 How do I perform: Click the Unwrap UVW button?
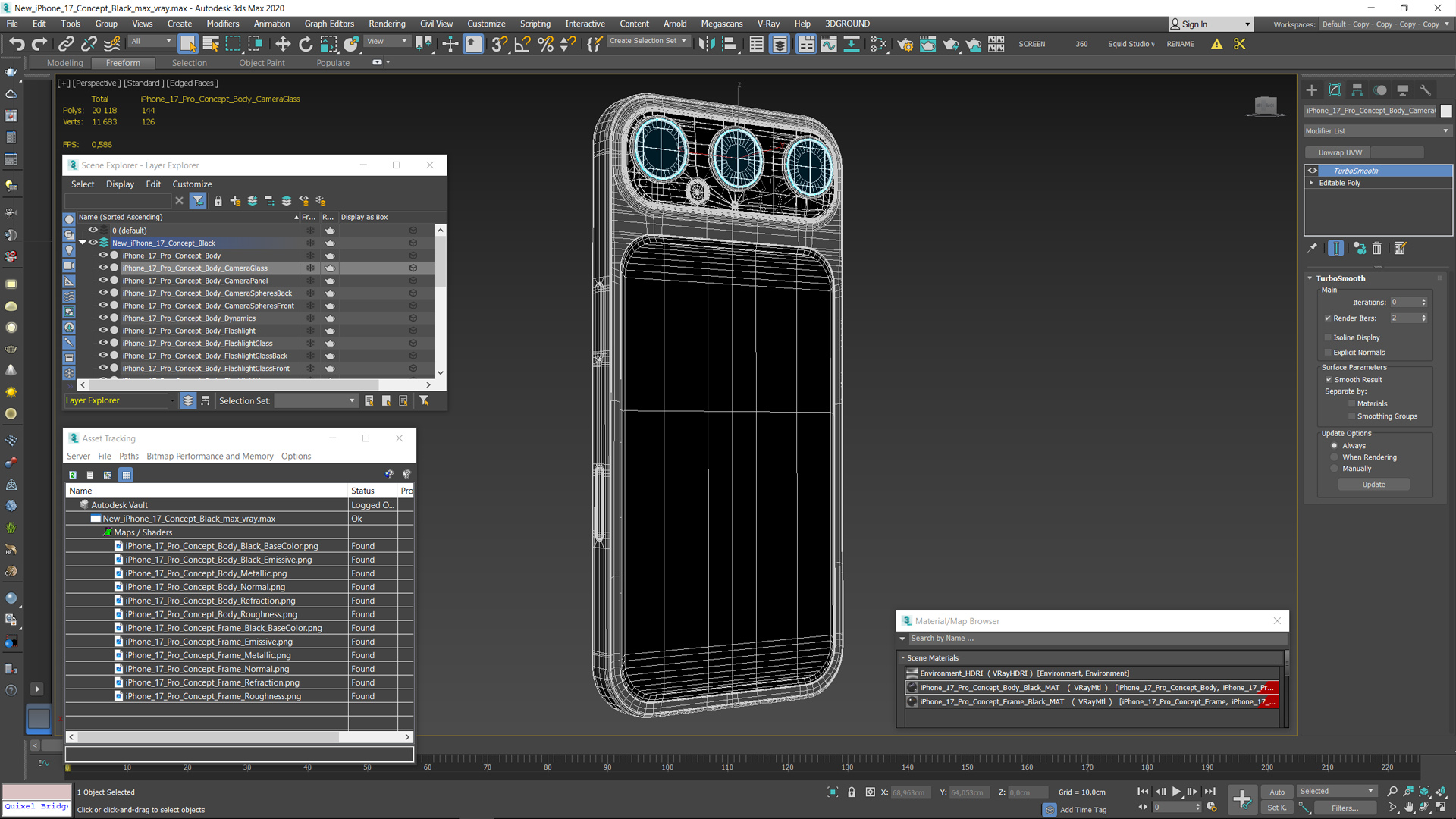[x=1340, y=152]
